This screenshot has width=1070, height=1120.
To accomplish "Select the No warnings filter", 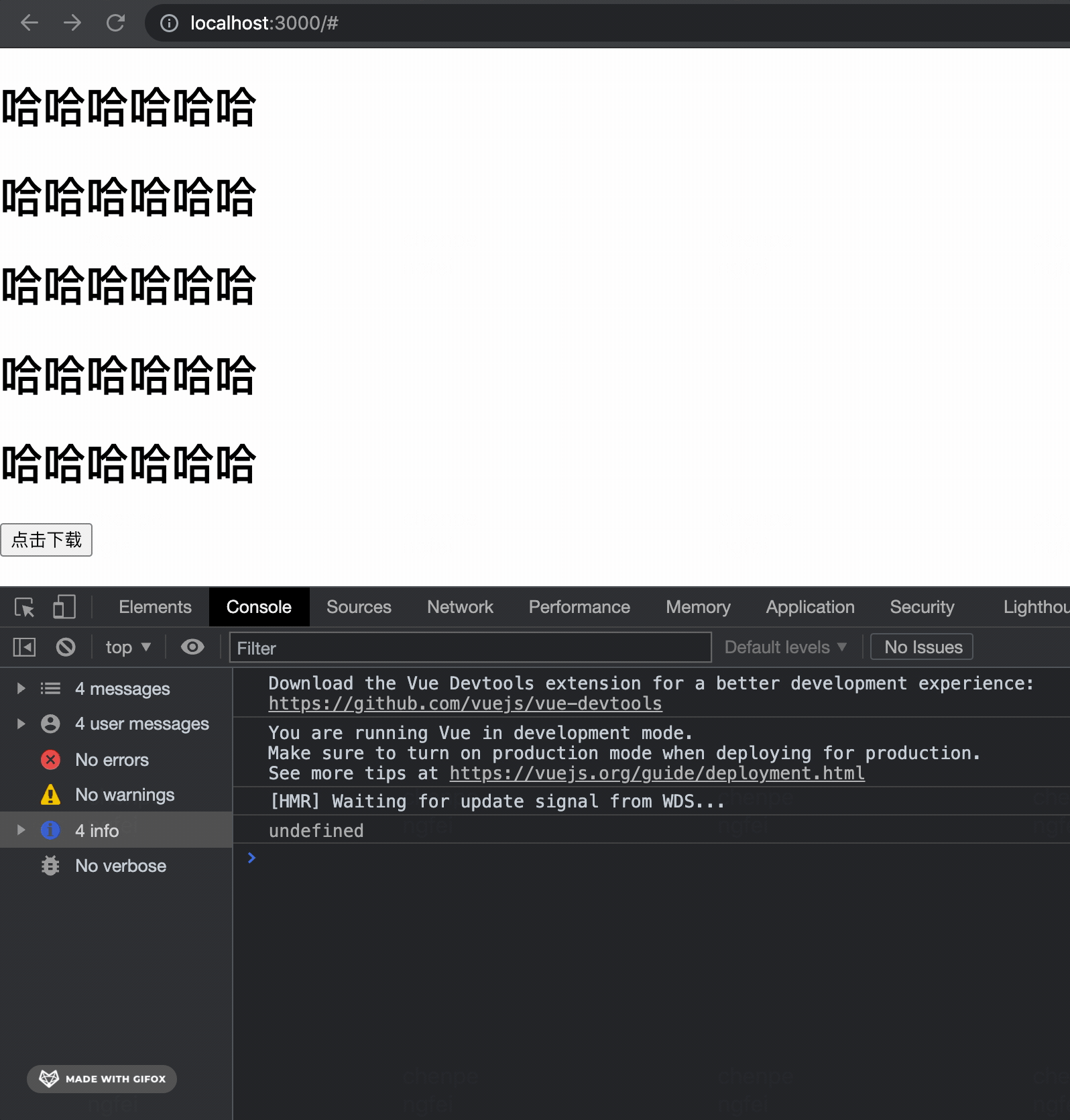I will click(x=116, y=795).
